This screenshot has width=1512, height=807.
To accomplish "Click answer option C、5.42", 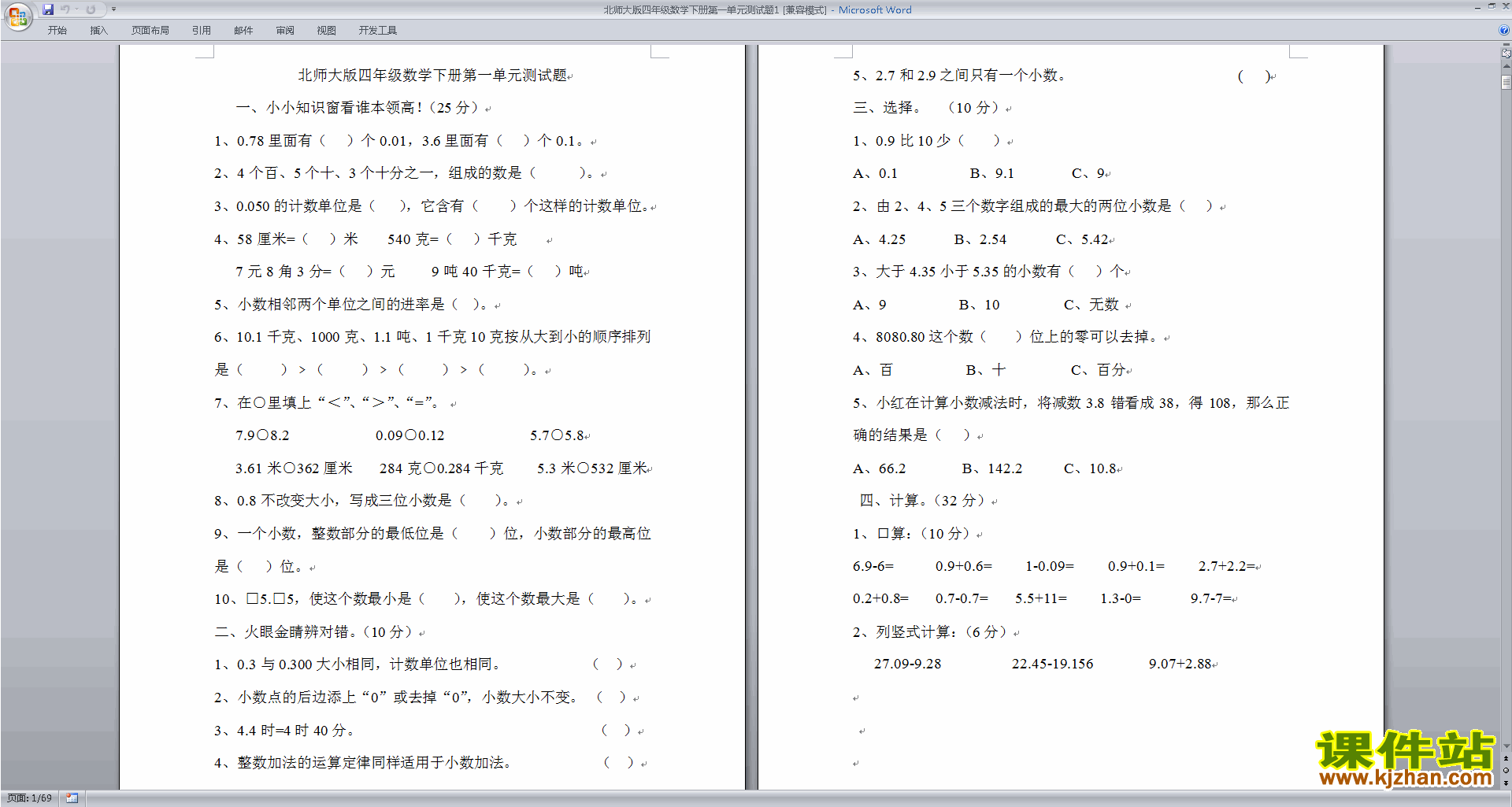I will click(x=1082, y=239).
